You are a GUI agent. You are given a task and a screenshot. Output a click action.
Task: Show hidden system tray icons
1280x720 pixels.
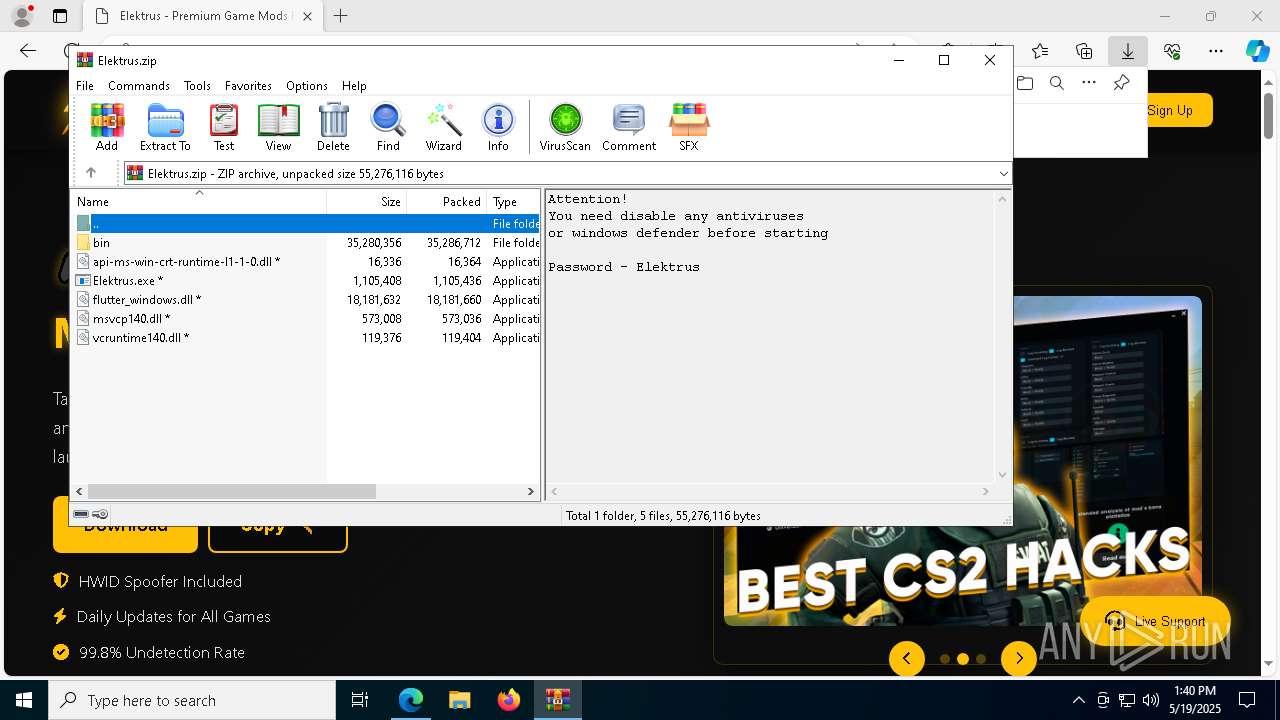pyautogui.click(x=1078, y=700)
